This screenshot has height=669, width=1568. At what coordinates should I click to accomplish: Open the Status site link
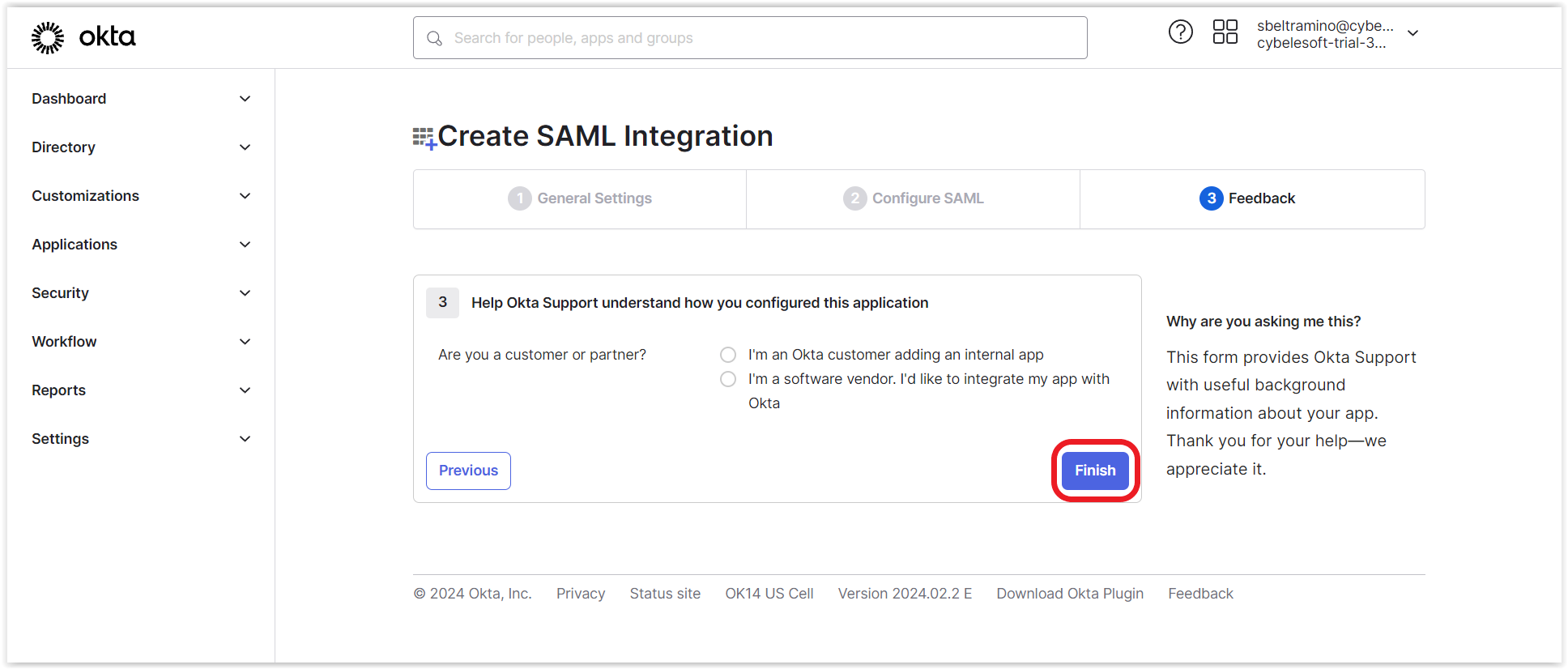(x=665, y=594)
